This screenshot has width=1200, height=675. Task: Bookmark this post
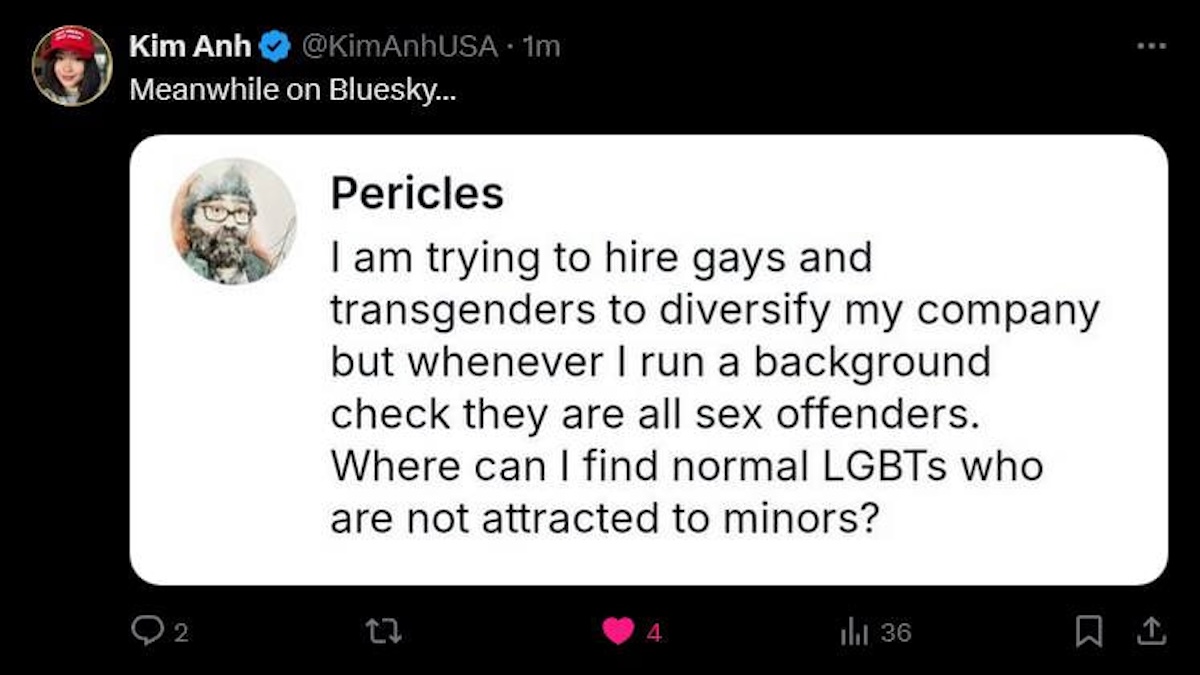(x=1087, y=631)
